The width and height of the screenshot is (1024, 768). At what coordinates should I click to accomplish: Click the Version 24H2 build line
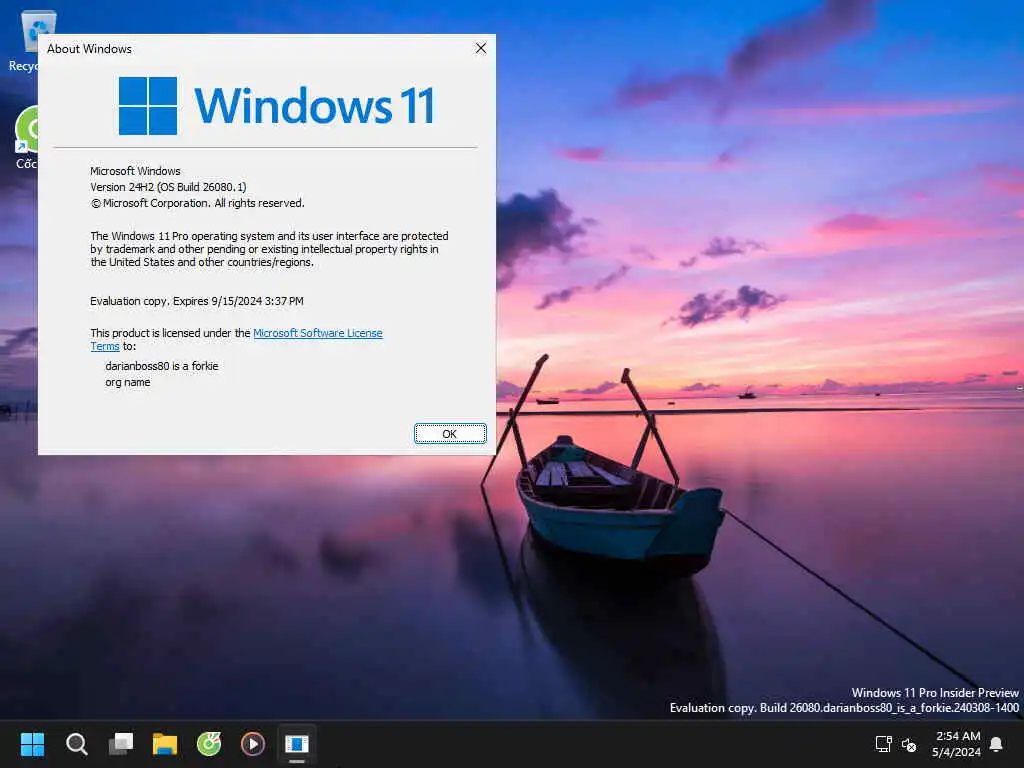coord(168,187)
